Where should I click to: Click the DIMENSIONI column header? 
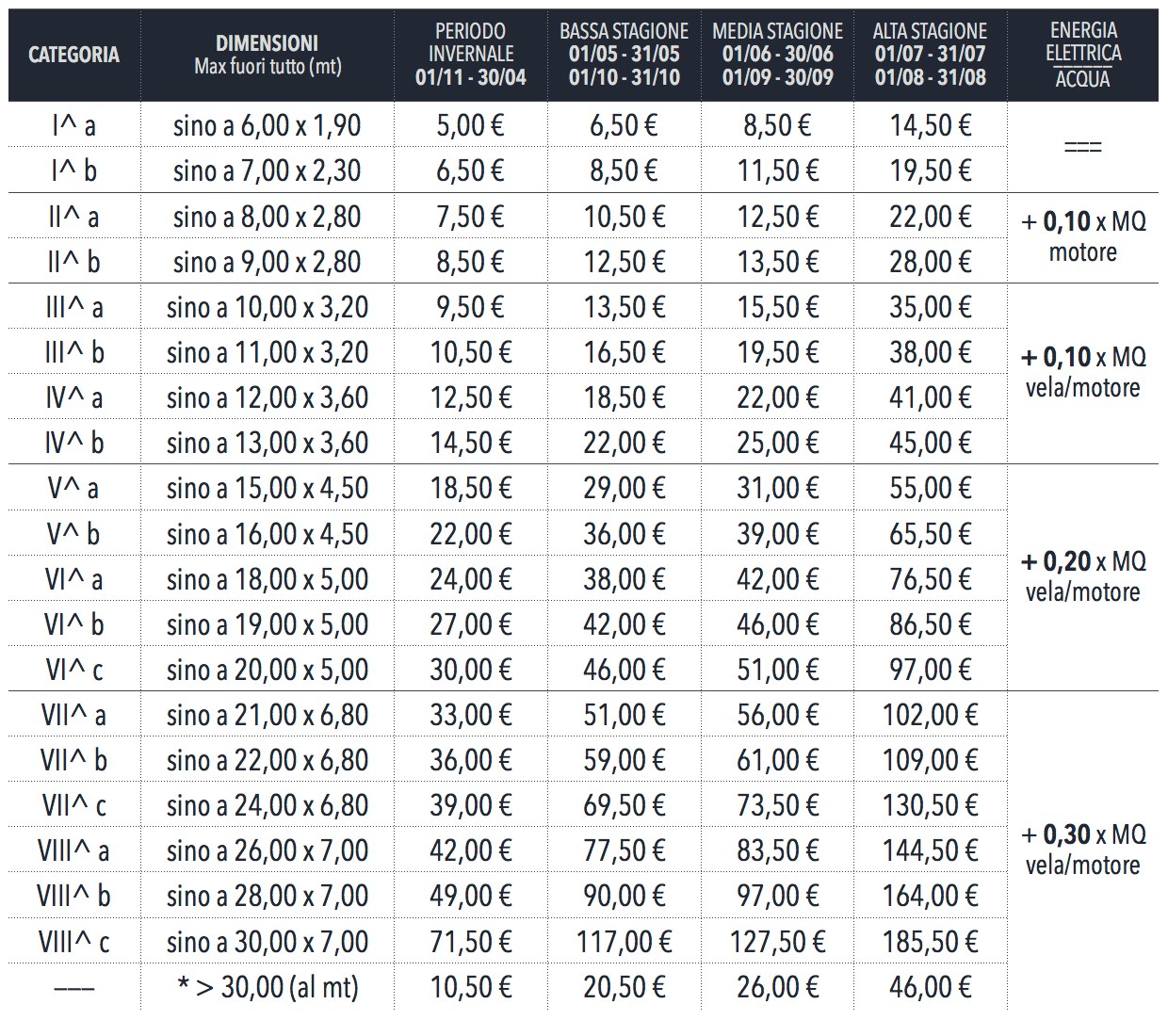click(268, 55)
